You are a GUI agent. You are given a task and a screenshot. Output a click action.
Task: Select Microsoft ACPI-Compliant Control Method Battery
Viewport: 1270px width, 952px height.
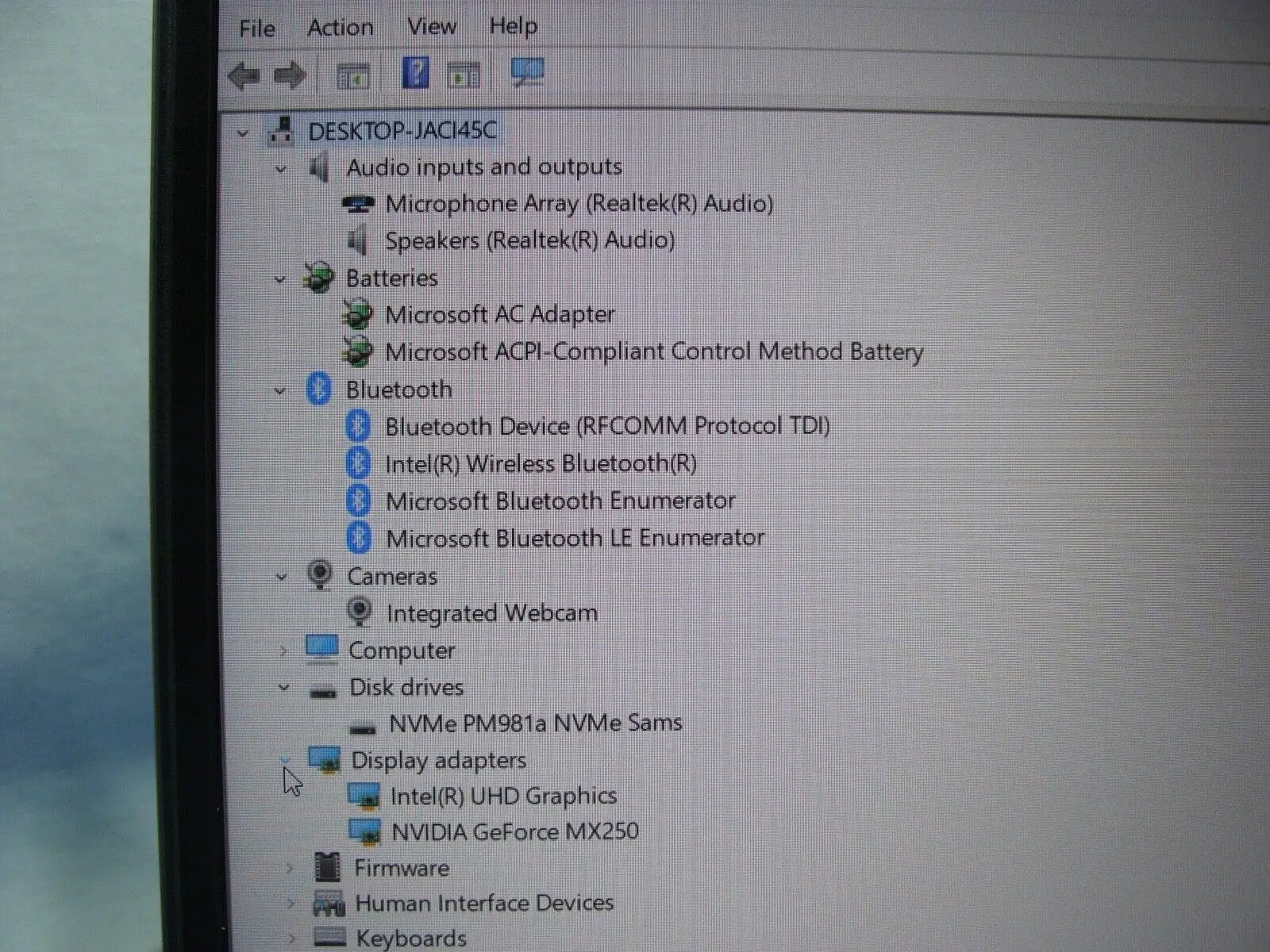coord(654,352)
